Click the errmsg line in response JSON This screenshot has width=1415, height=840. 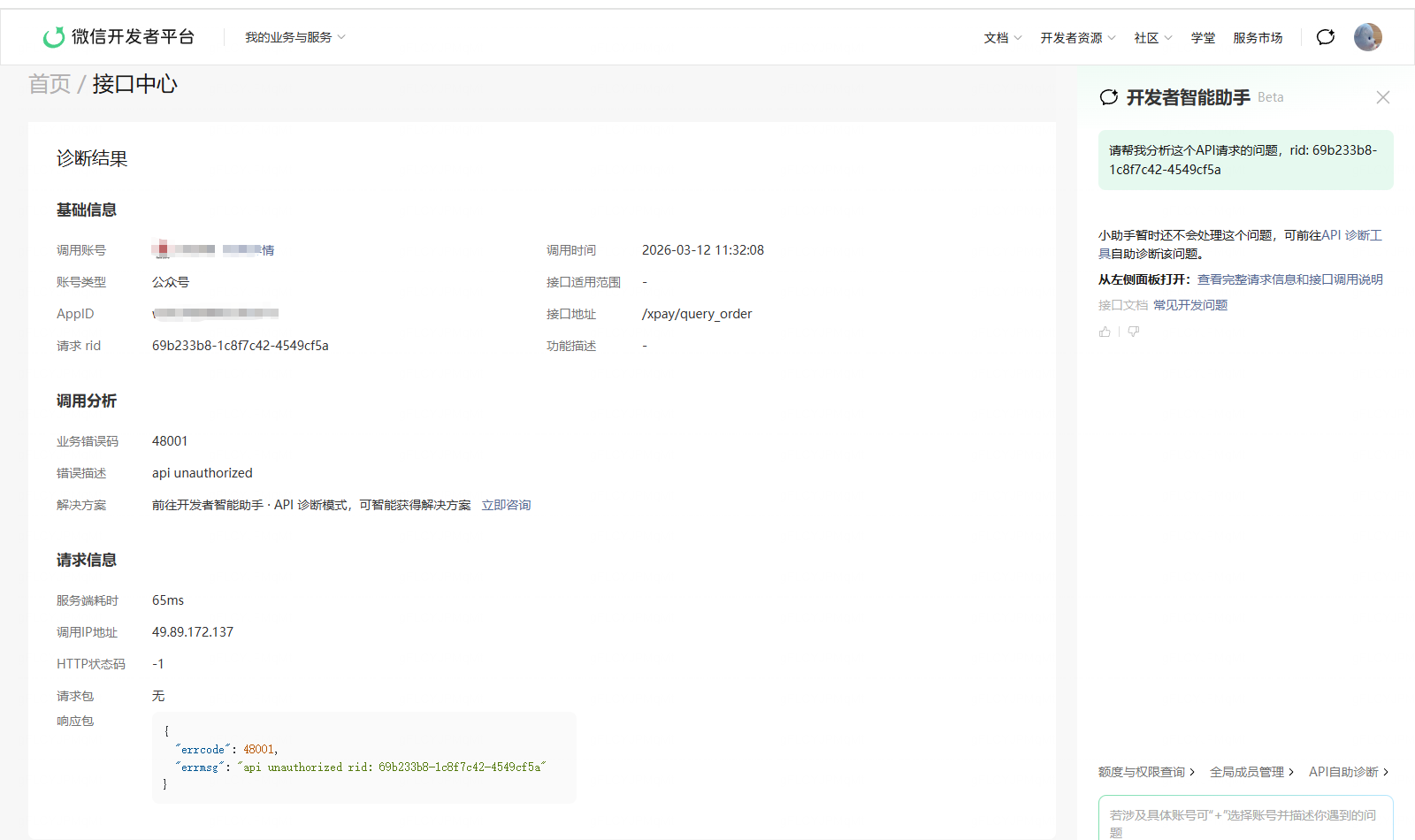pyautogui.click(x=361, y=767)
